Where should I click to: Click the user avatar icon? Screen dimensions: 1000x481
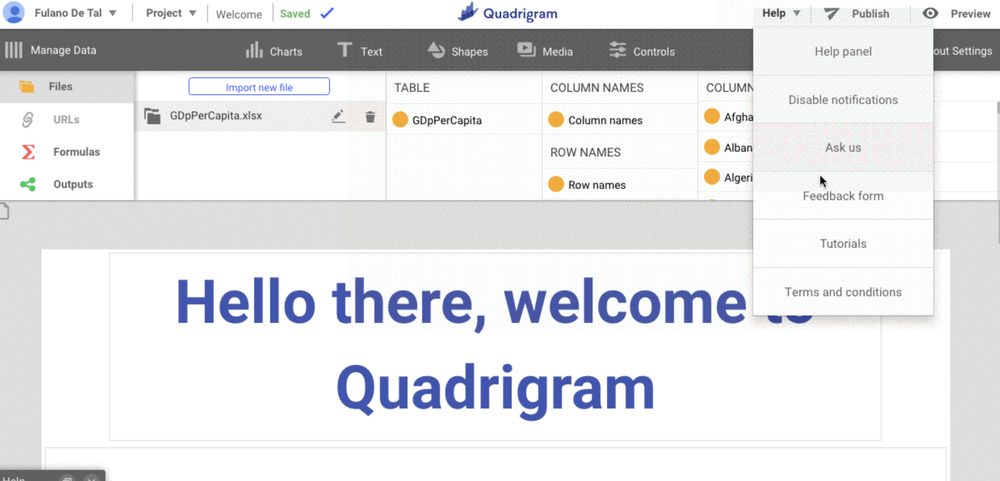coord(14,13)
